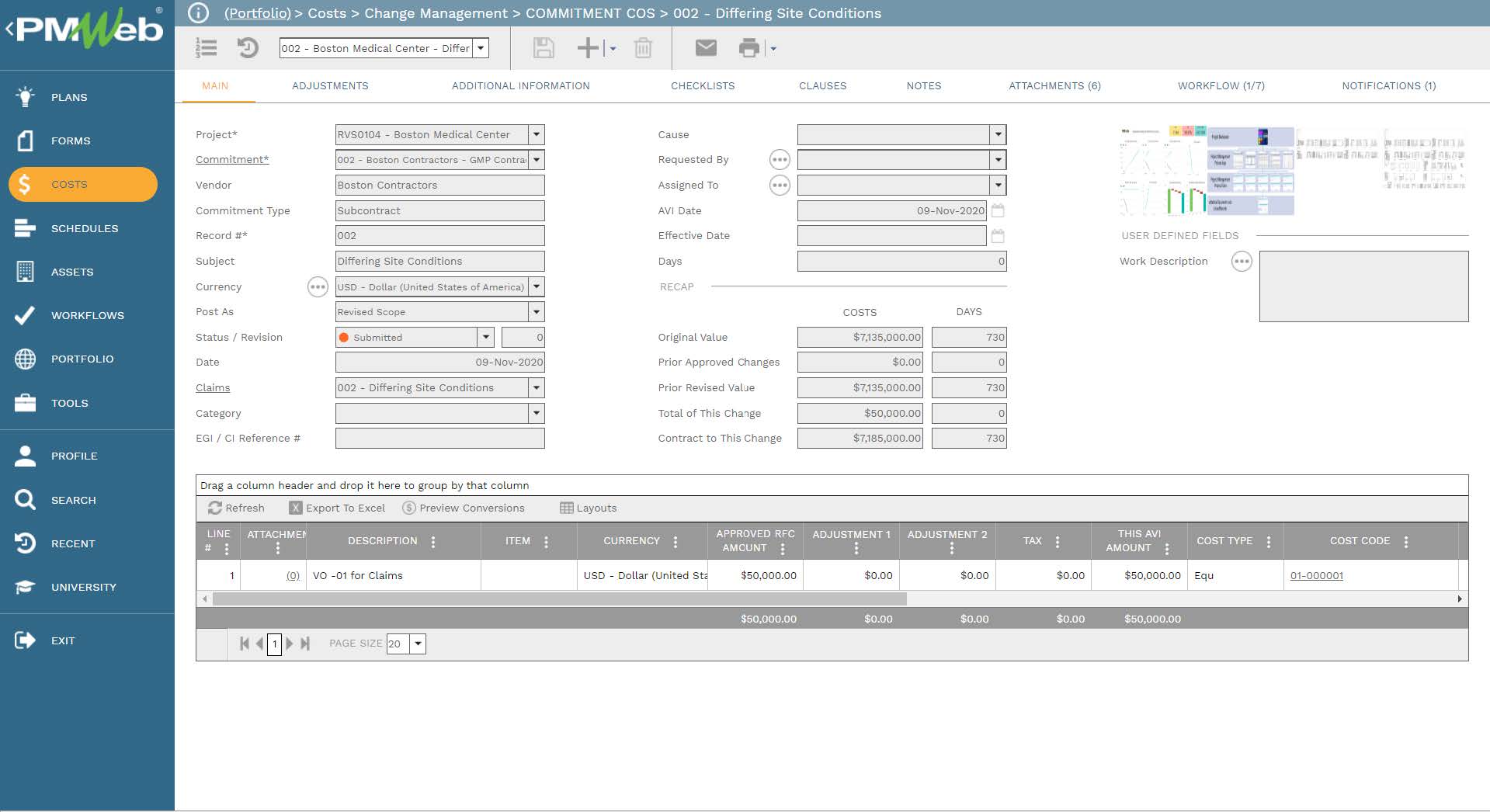This screenshot has height=812, width=1490.
Task: Open the Currency ellipsis button
Action: (318, 287)
